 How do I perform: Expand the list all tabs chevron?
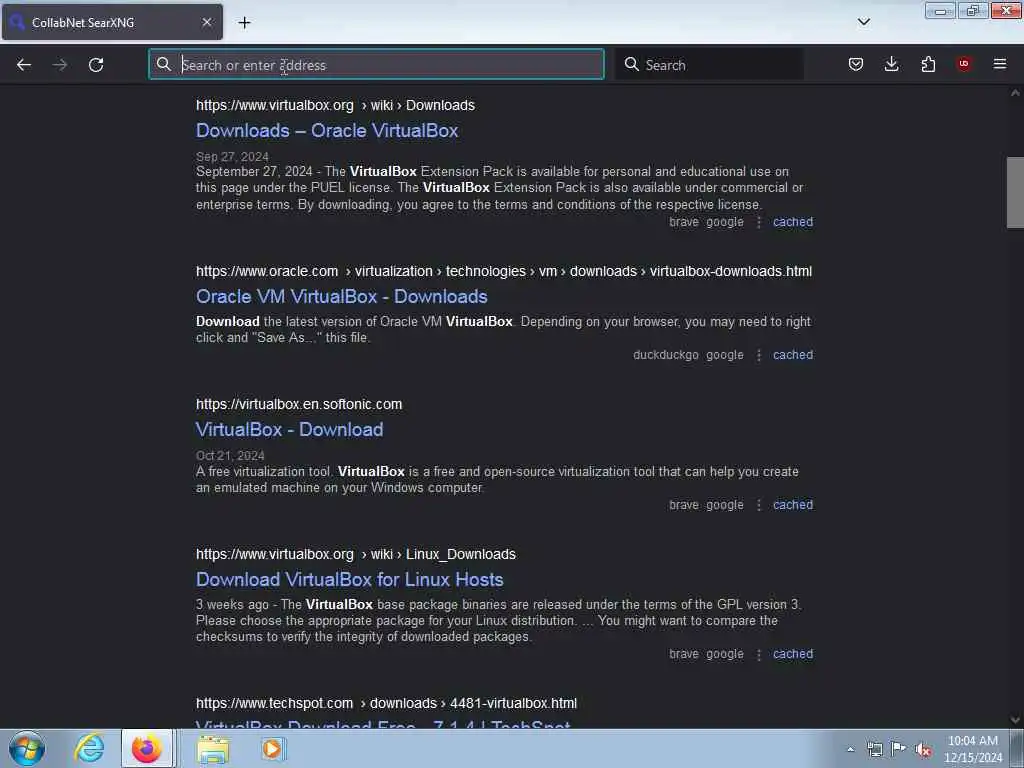(863, 22)
